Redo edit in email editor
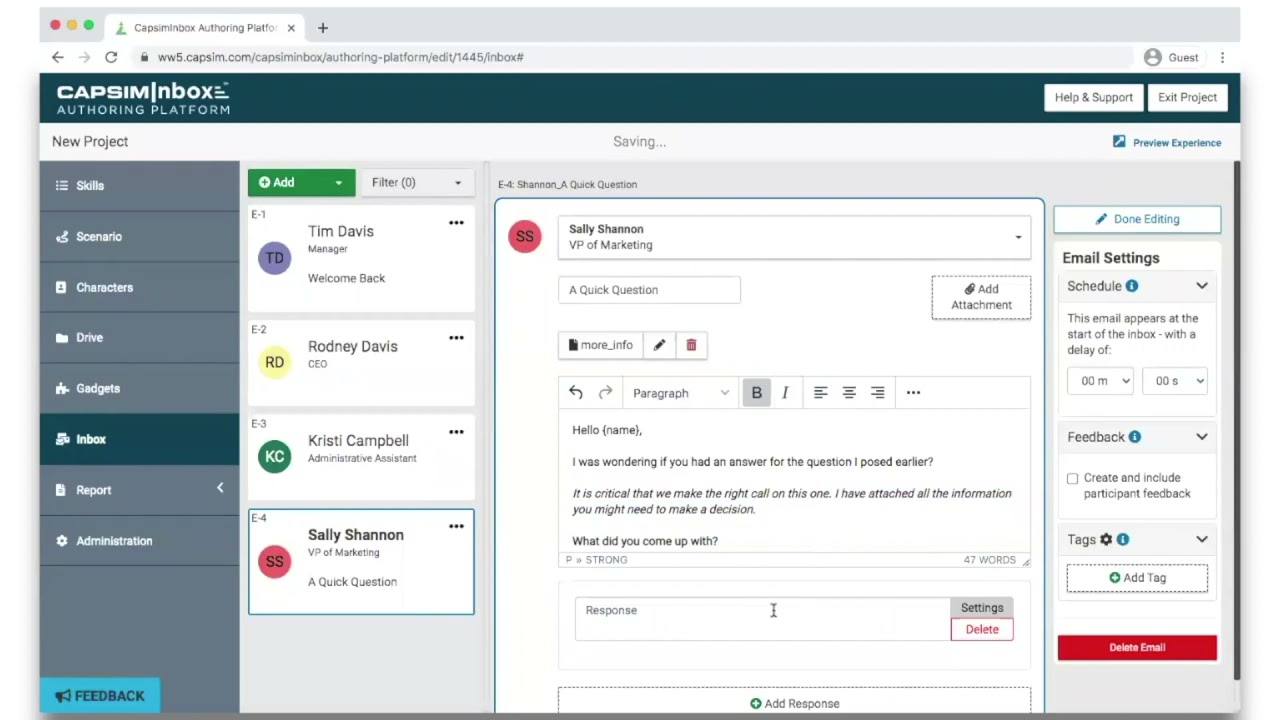Image resolution: width=1280 pixels, height=720 pixels. coord(605,393)
